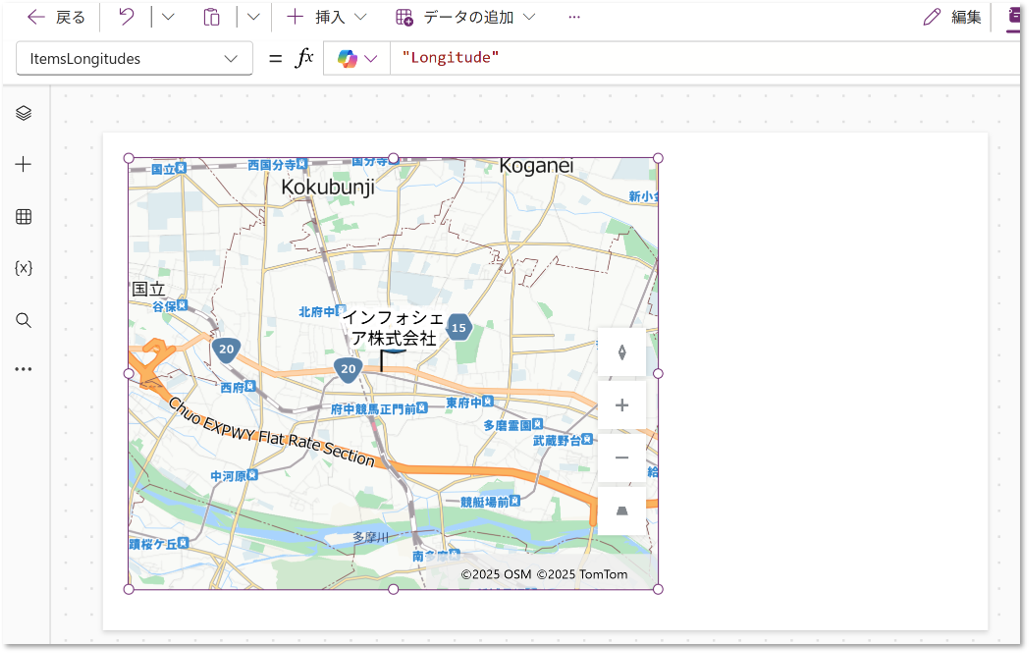The width and height of the screenshot is (1029, 653).
Task: Expand the undo options chevron
Action: [x=167, y=17]
